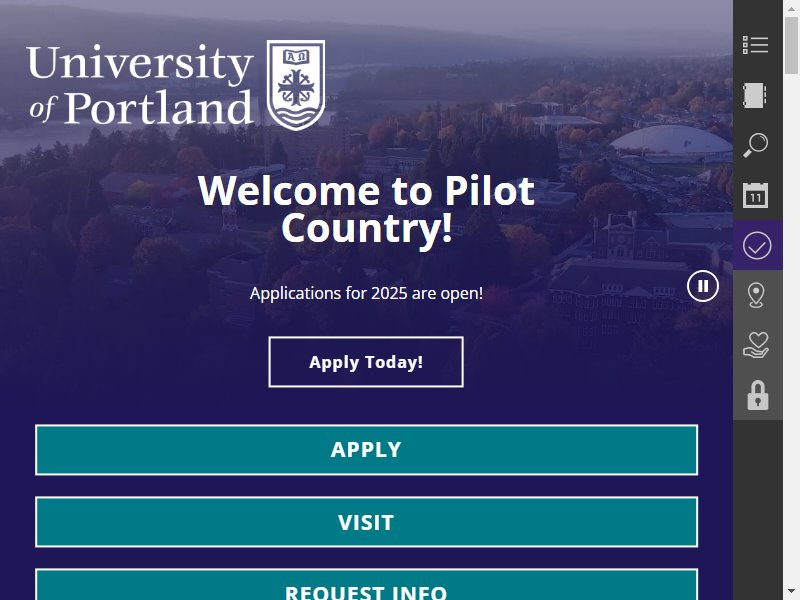Click the teal VISIT button
The height and width of the screenshot is (600, 800).
(366, 522)
